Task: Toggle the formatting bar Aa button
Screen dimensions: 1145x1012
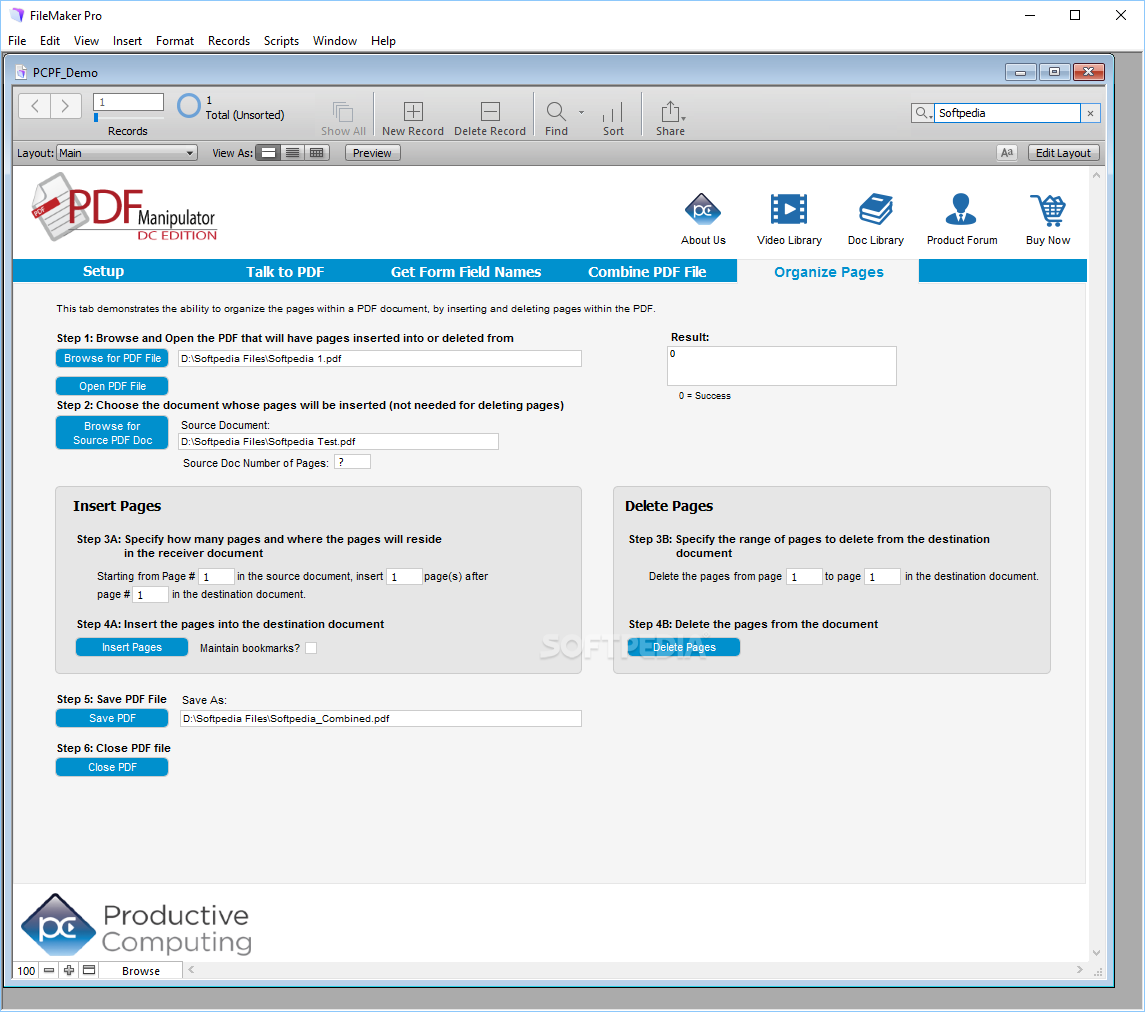Action: tap(1007, 153)
